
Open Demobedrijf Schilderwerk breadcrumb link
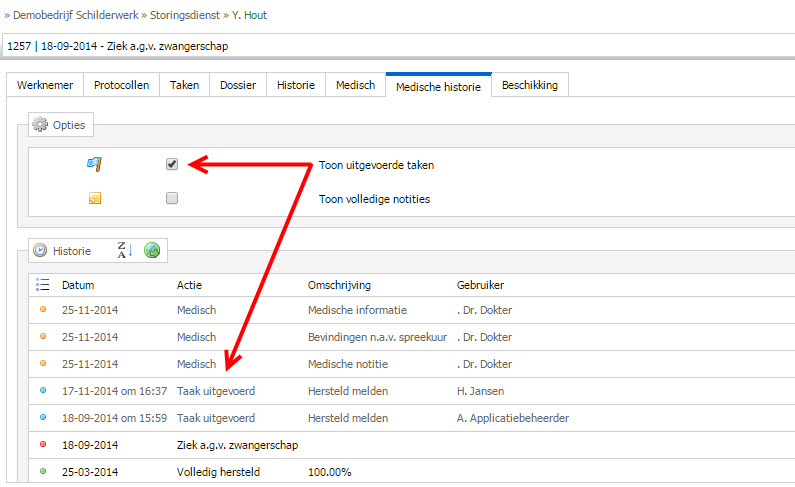pyautogui.click(x=76, y=15)
